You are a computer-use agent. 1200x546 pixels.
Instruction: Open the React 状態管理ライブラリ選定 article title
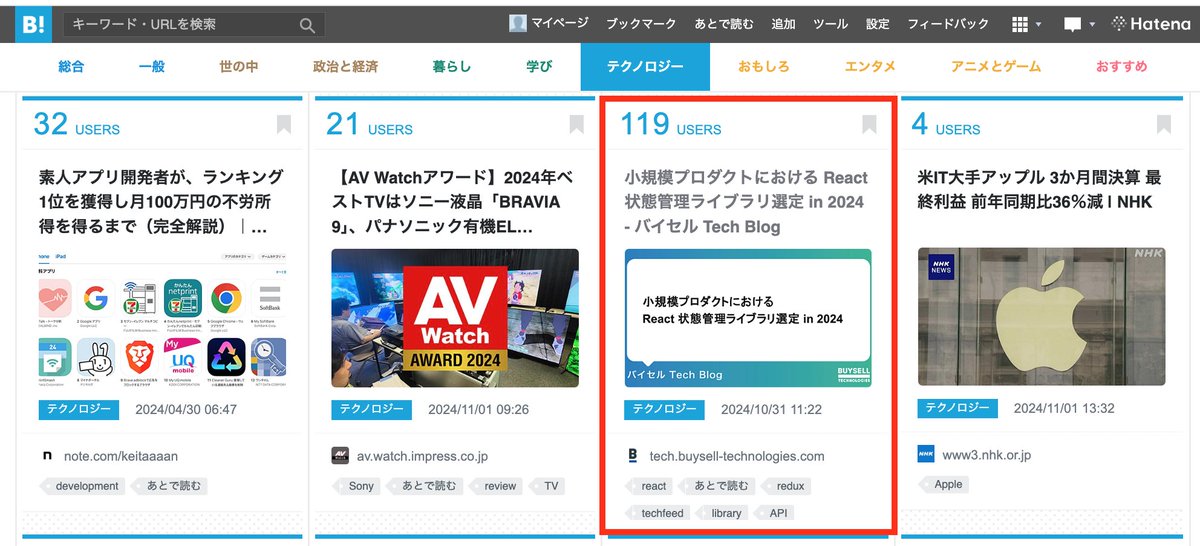746,202
